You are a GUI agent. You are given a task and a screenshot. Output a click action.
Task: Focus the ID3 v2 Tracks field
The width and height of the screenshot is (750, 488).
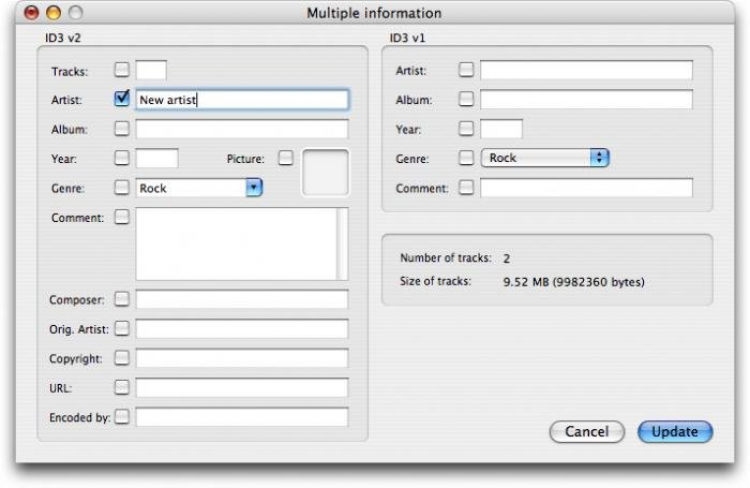point(151,70)
